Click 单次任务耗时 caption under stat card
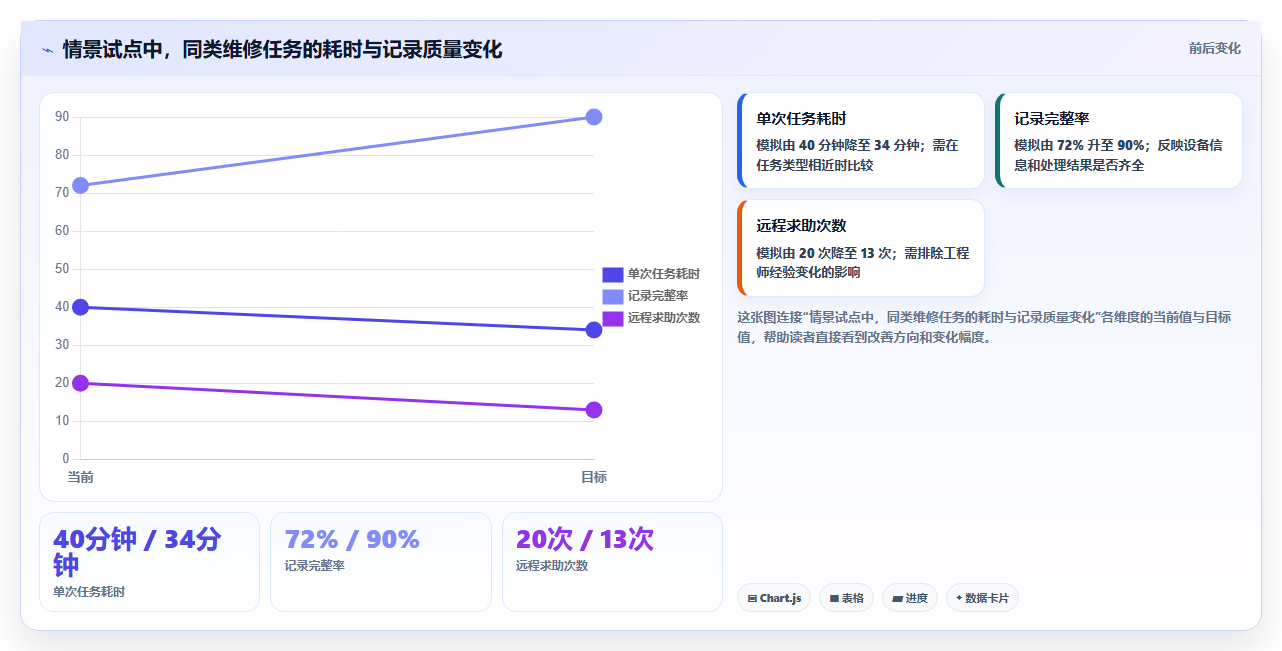Image resolution: width=1282 pixels, height=651 pixels. click(89, 592)
